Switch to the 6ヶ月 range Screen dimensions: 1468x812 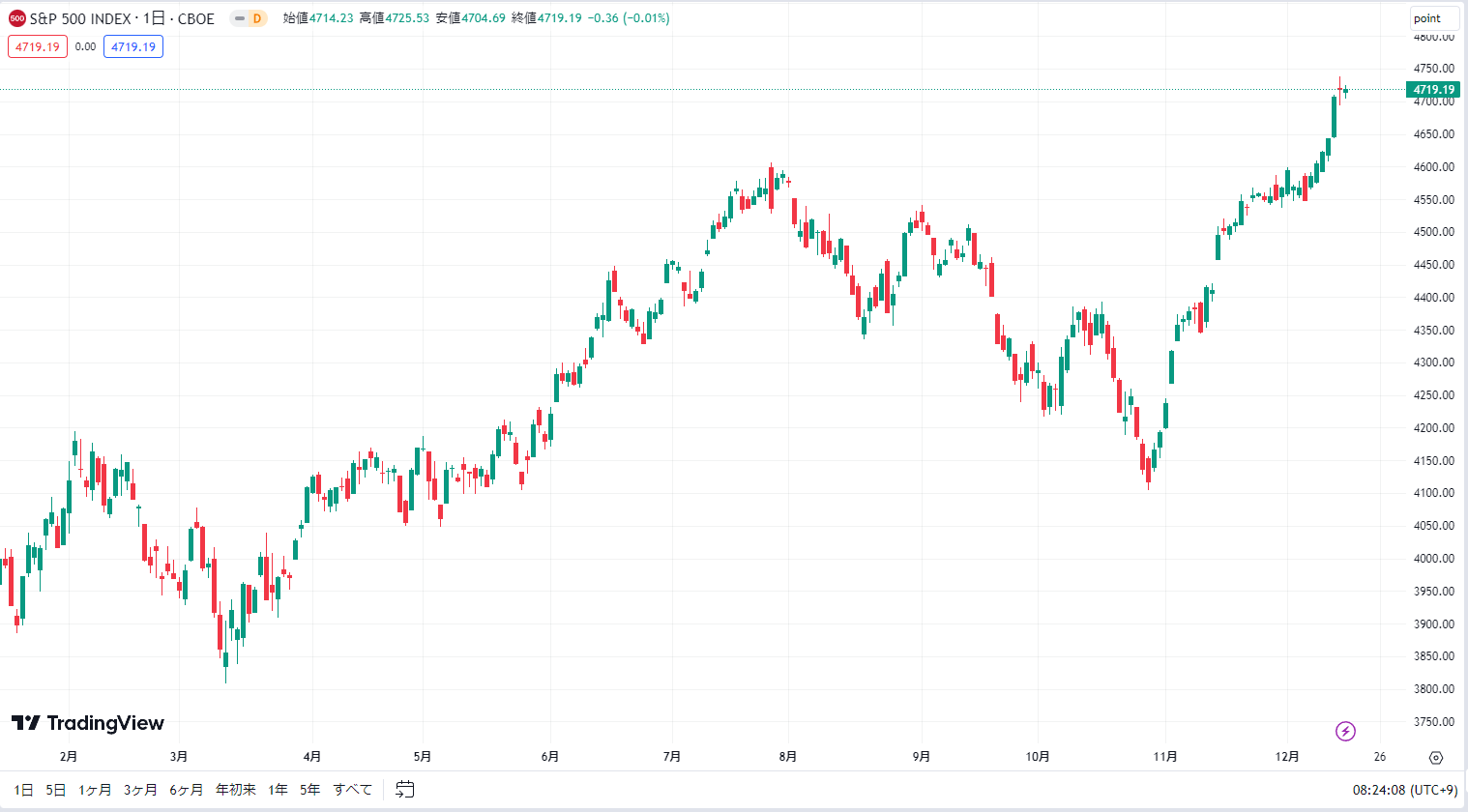pyautogui.click(x=187, y=790)
